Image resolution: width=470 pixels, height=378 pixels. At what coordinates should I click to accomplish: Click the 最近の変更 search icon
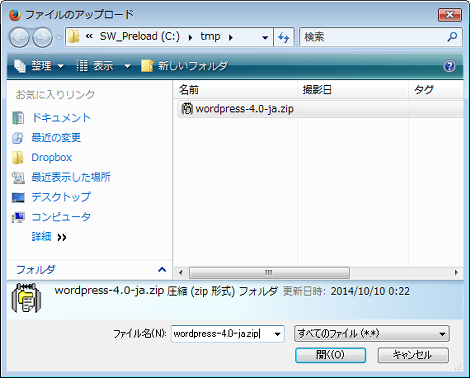(x=18, y=138)
